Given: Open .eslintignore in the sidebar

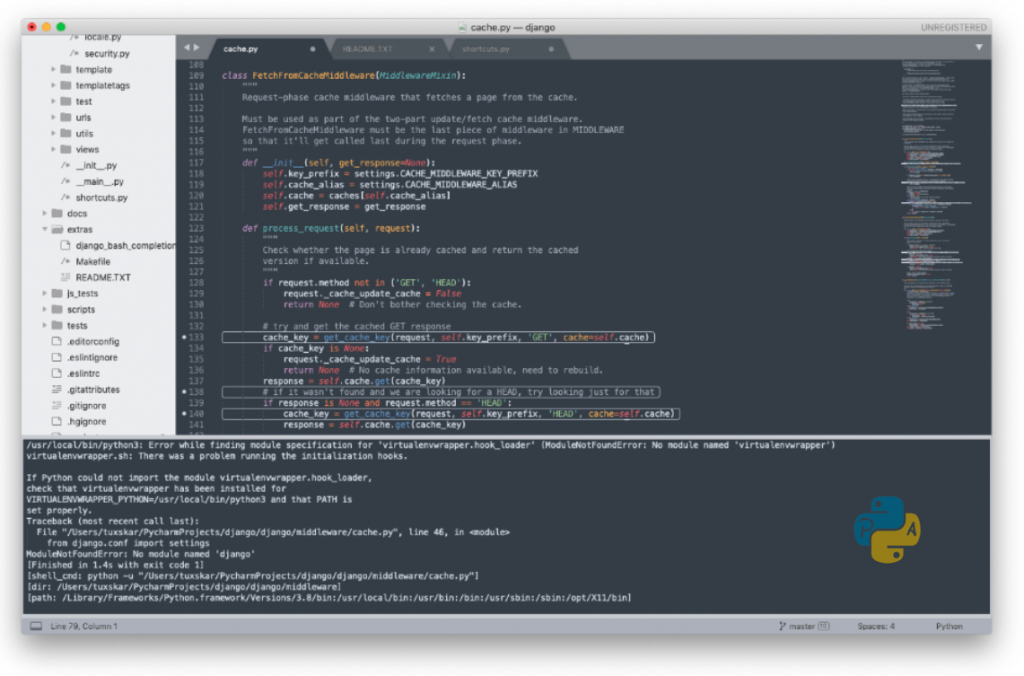Looking at the screenshot, I should tap(92, 358).
